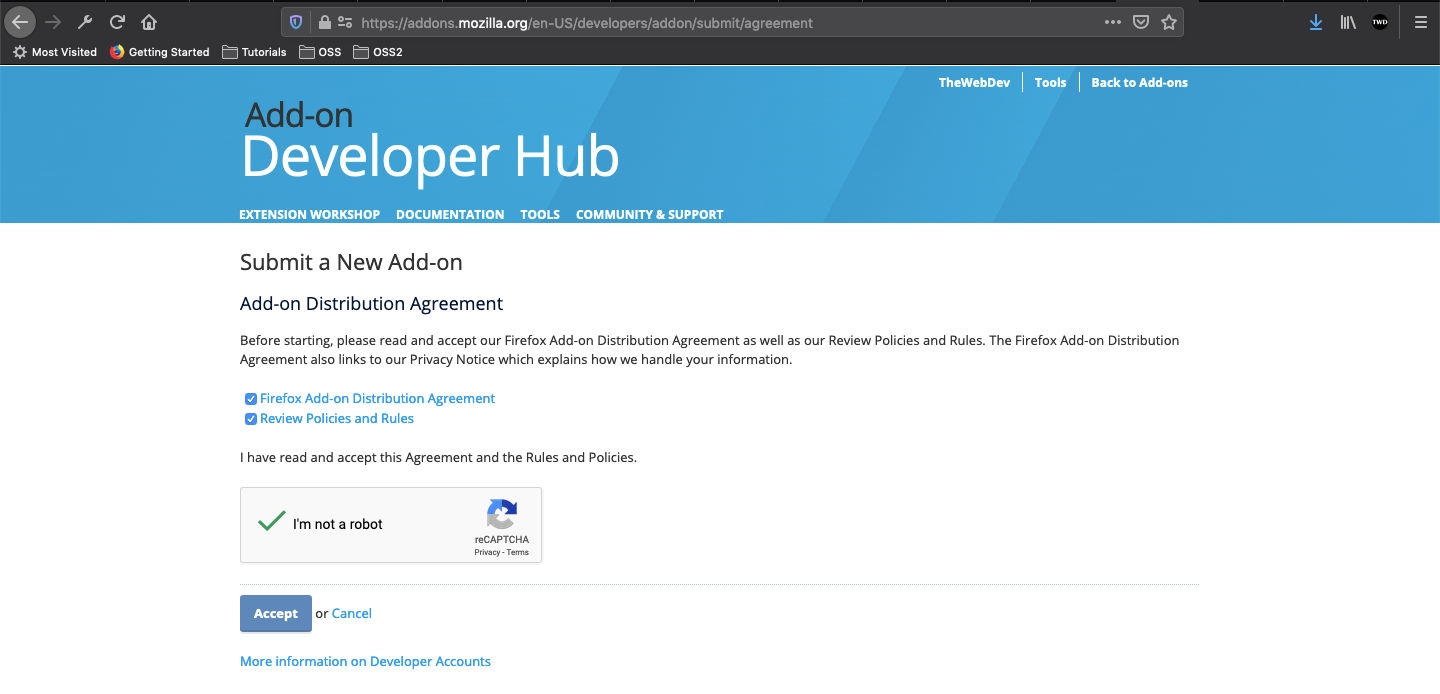Open Firefox Add-on Distribution Agreement link

click(x=377, y=398)
